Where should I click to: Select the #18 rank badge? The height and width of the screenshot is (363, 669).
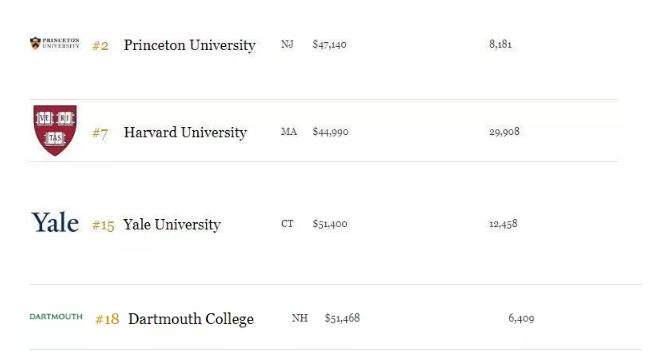tap(107, 319)
